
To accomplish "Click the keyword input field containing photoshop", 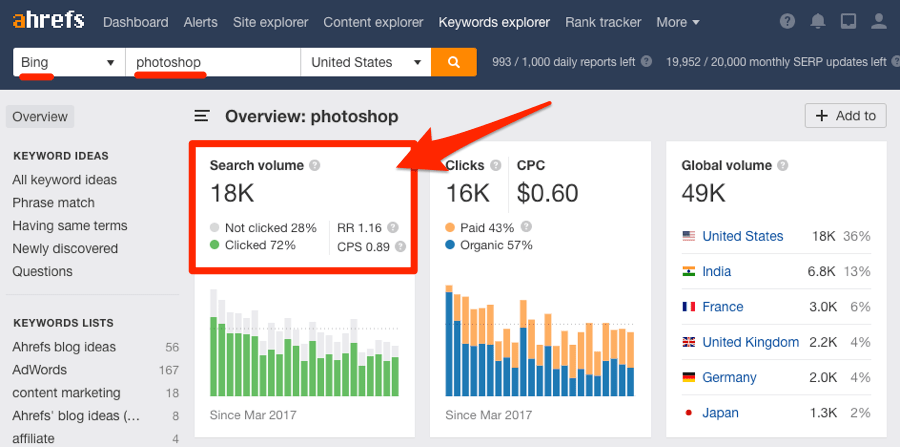I will [x=213, y=62].
